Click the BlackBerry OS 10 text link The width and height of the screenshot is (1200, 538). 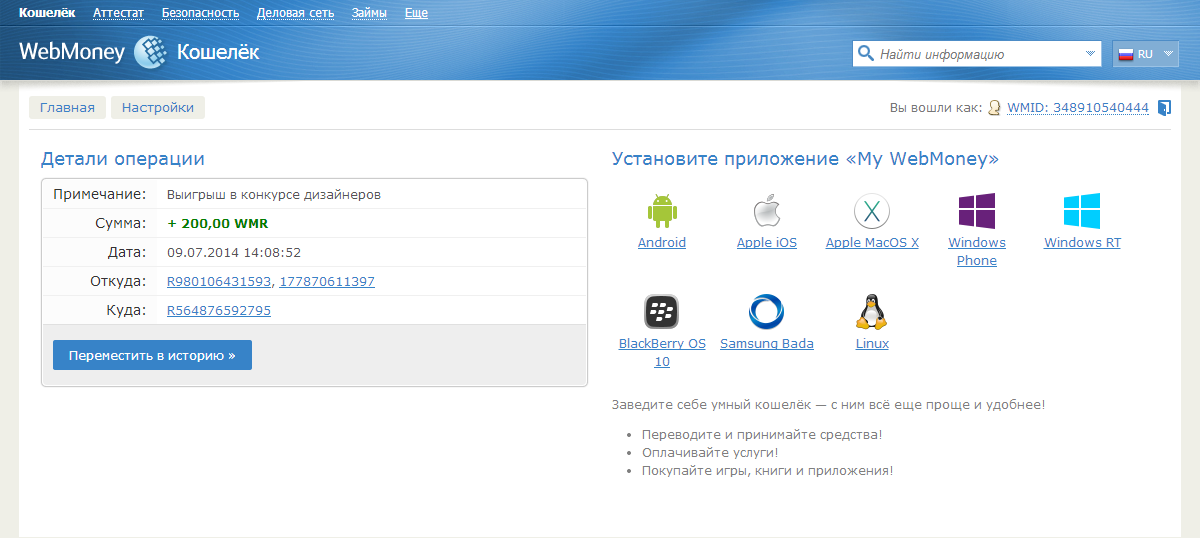point(662,353)
